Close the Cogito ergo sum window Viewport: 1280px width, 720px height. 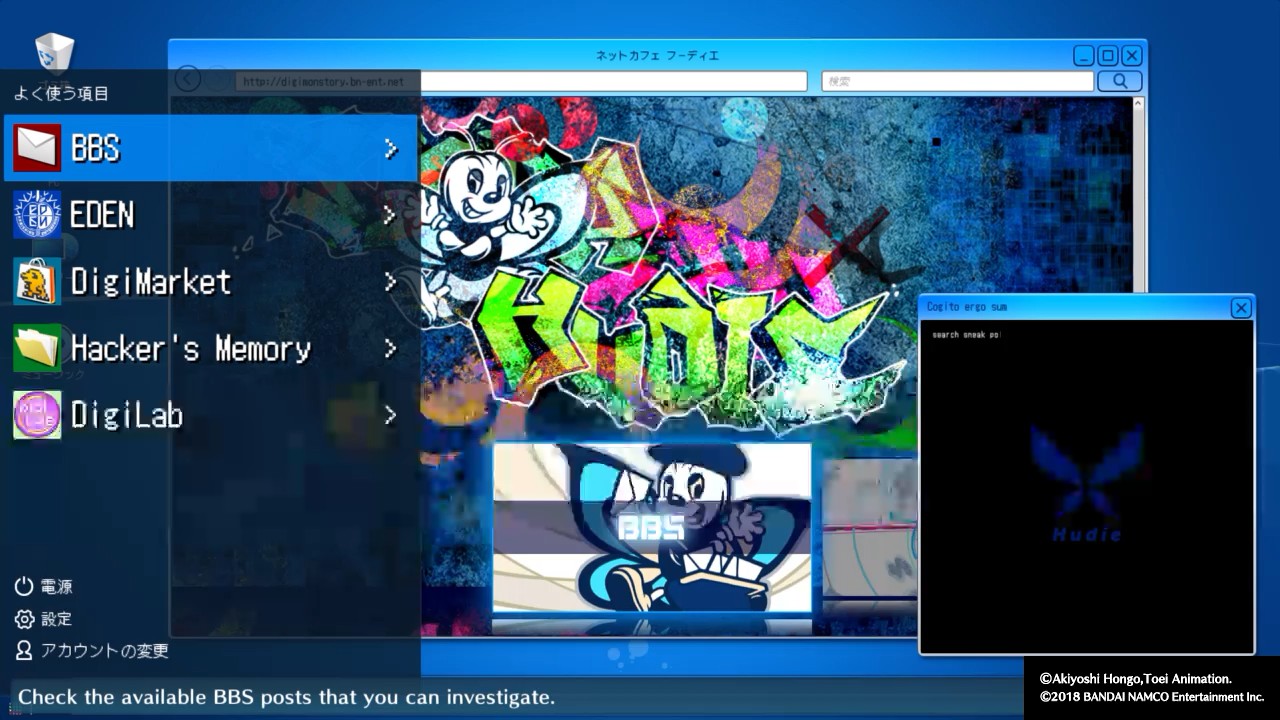(1240, 308)
